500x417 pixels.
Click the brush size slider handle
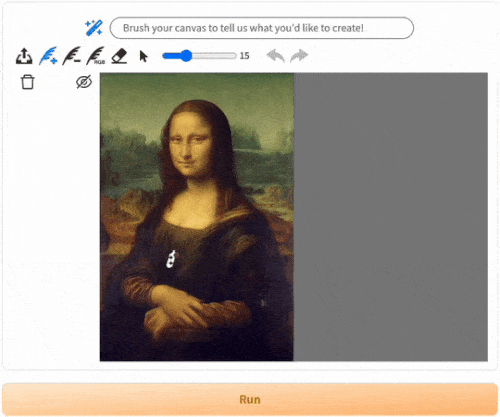tap(186, 56)
